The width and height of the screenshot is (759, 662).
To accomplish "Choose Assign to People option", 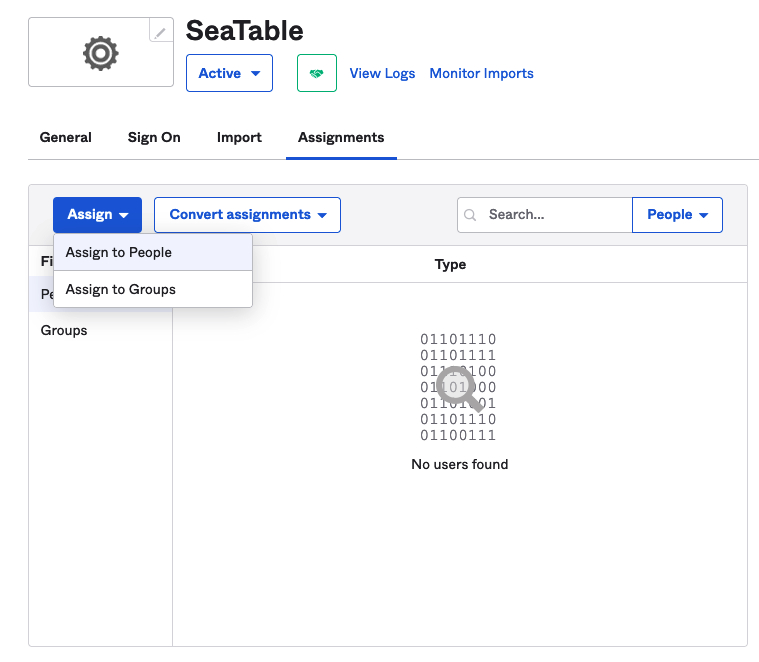I will click(153, 252).
